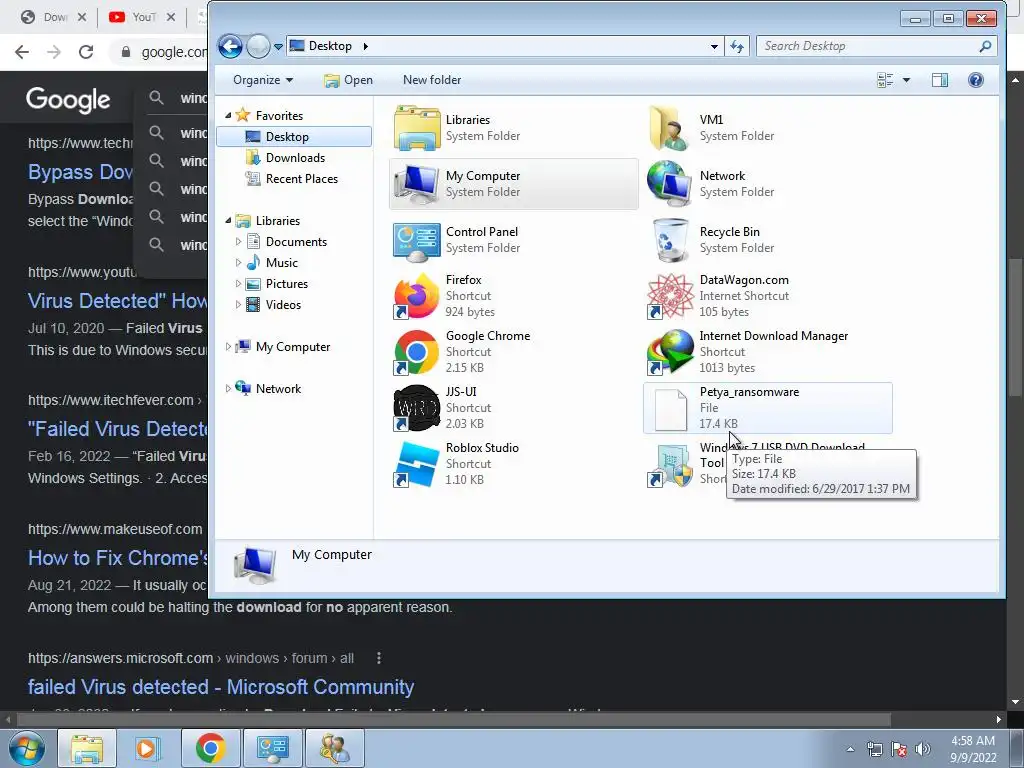Select the JJS-UI shortcut icon
This screenshot has height=768, width=1024.
[x=417, y=408]
